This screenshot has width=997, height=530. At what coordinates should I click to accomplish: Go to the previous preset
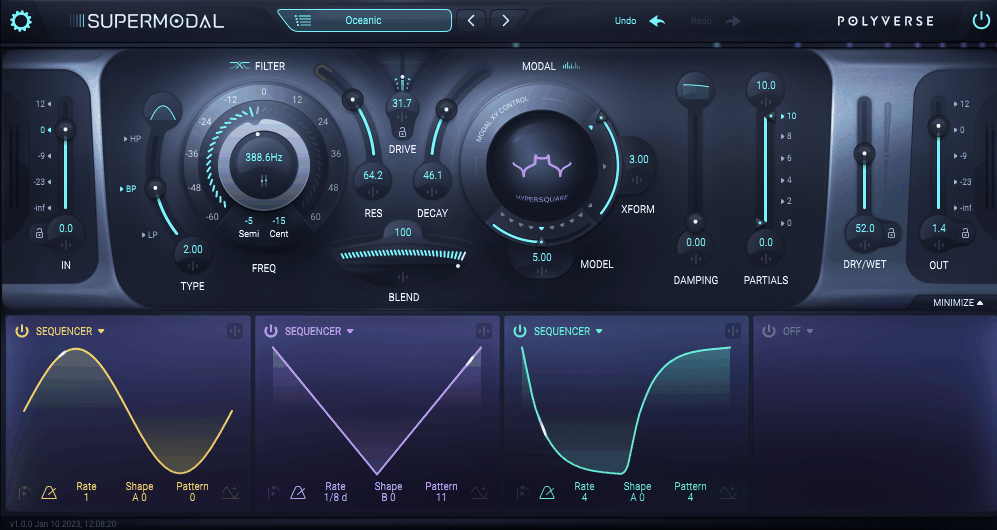pos(472,20)
